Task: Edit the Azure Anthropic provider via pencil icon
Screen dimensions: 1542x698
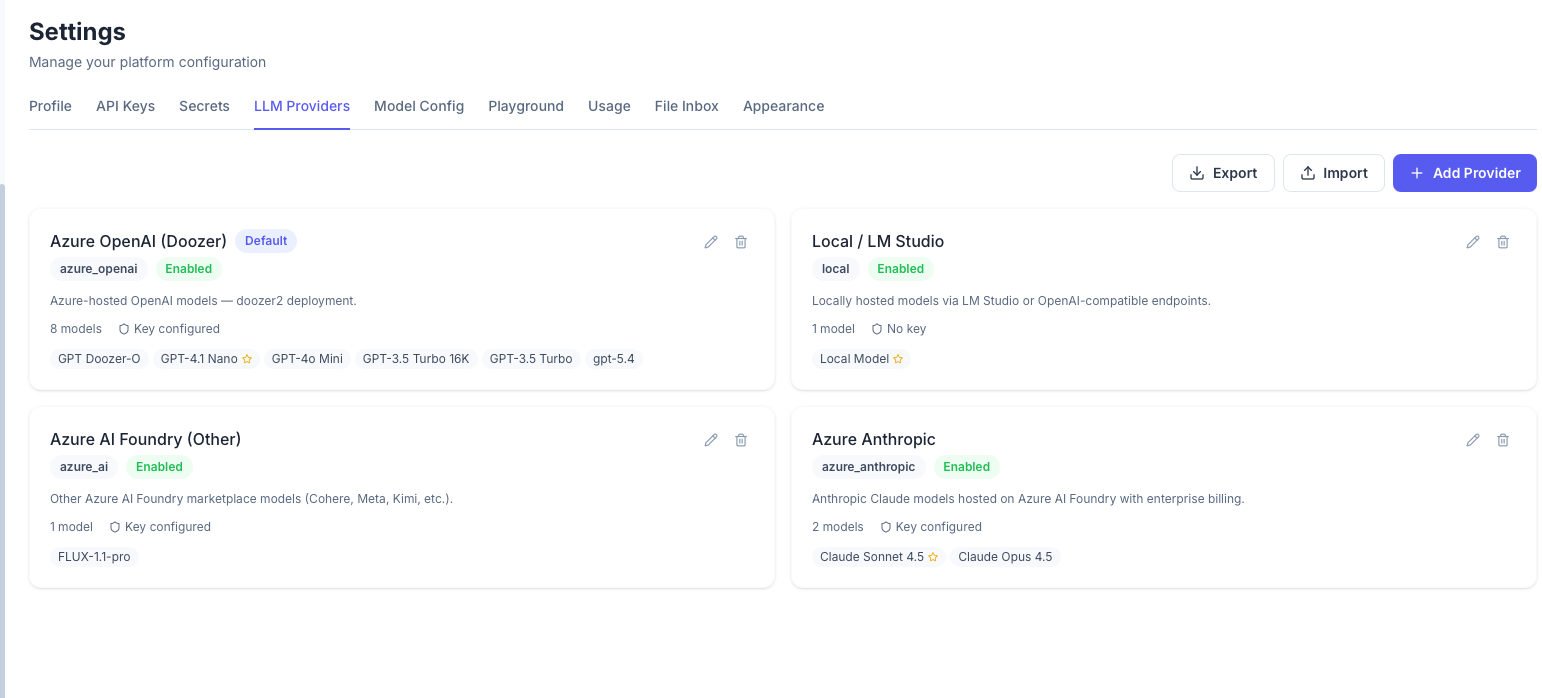Action: point(1473,439)
